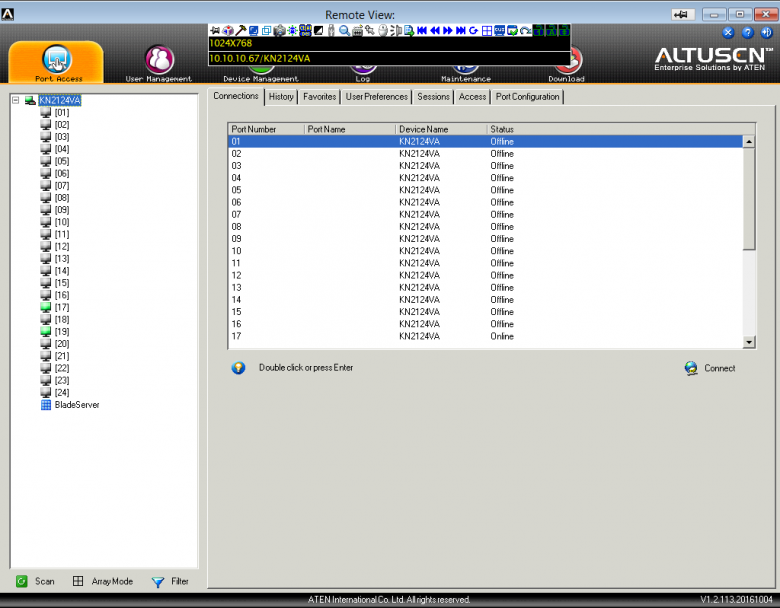The width and height of the screenshot is (780, 608).
Task: Click the 1024X768 resolution text
Action: (230, 43)
